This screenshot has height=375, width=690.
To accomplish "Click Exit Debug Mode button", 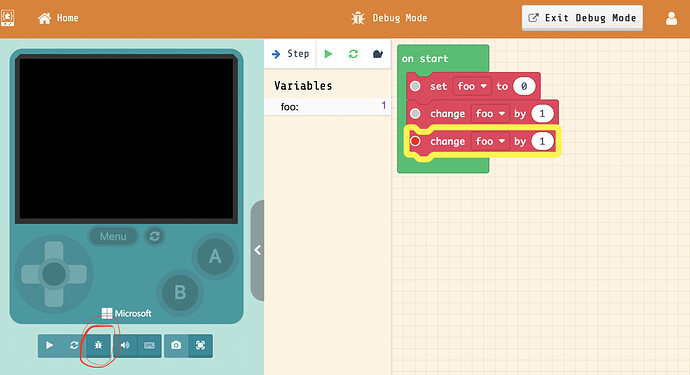I will (x=582, y=18).
